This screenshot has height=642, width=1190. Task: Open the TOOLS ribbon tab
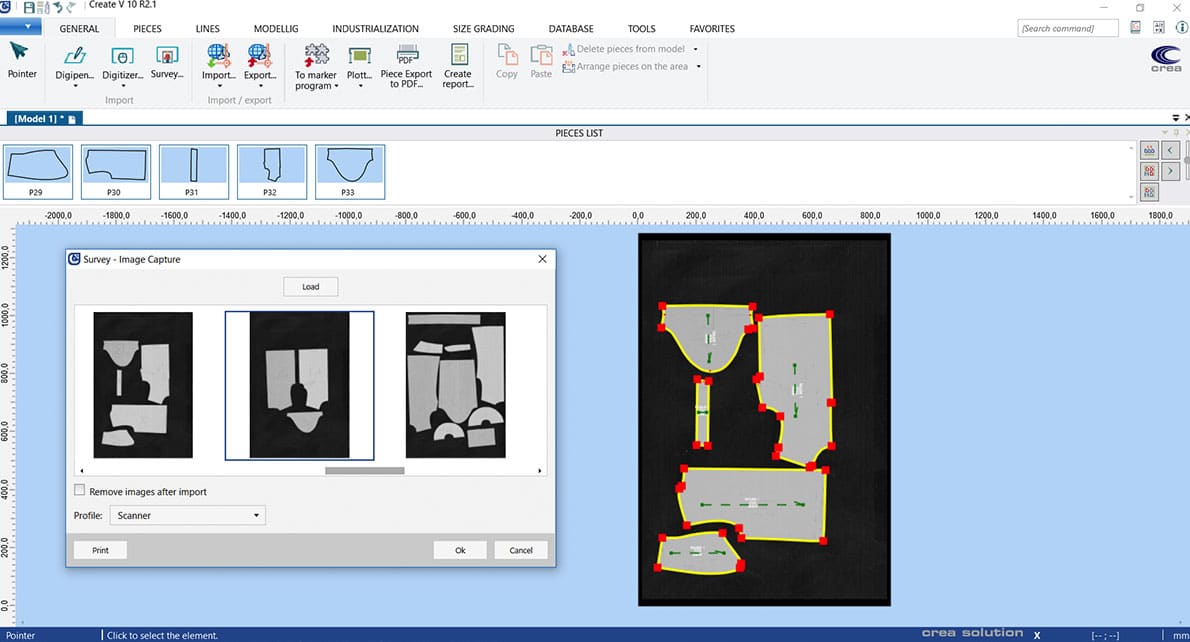click(641, 28)
